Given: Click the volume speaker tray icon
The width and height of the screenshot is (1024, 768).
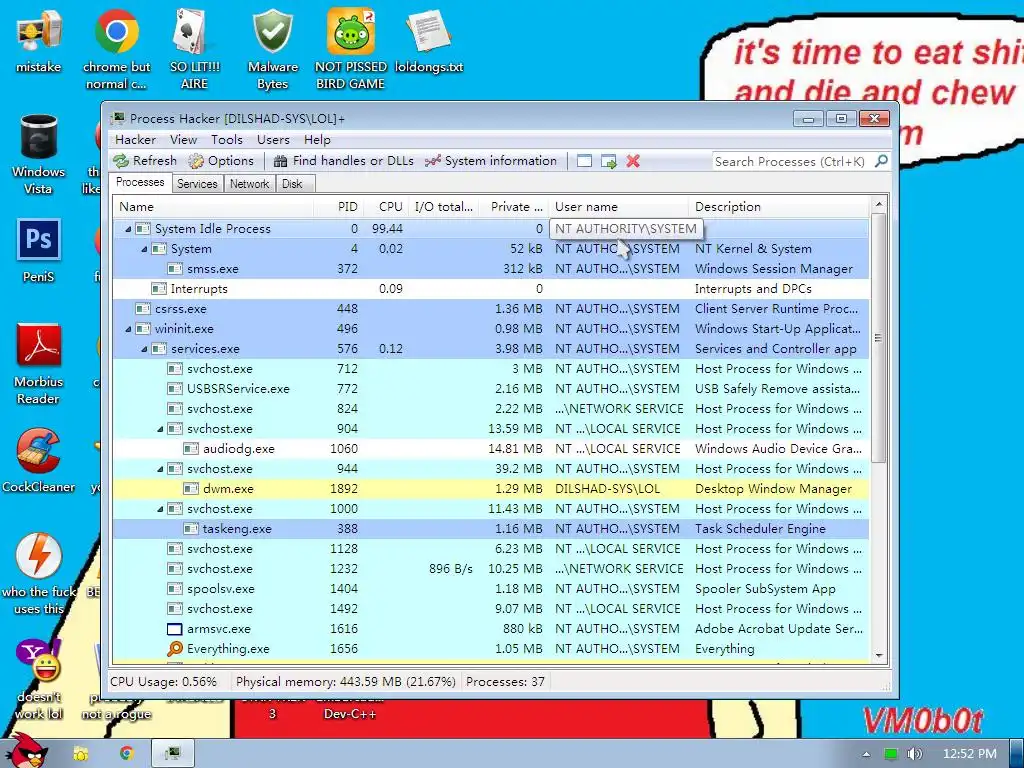Looking at the screenshot, I should click(914, 754).
